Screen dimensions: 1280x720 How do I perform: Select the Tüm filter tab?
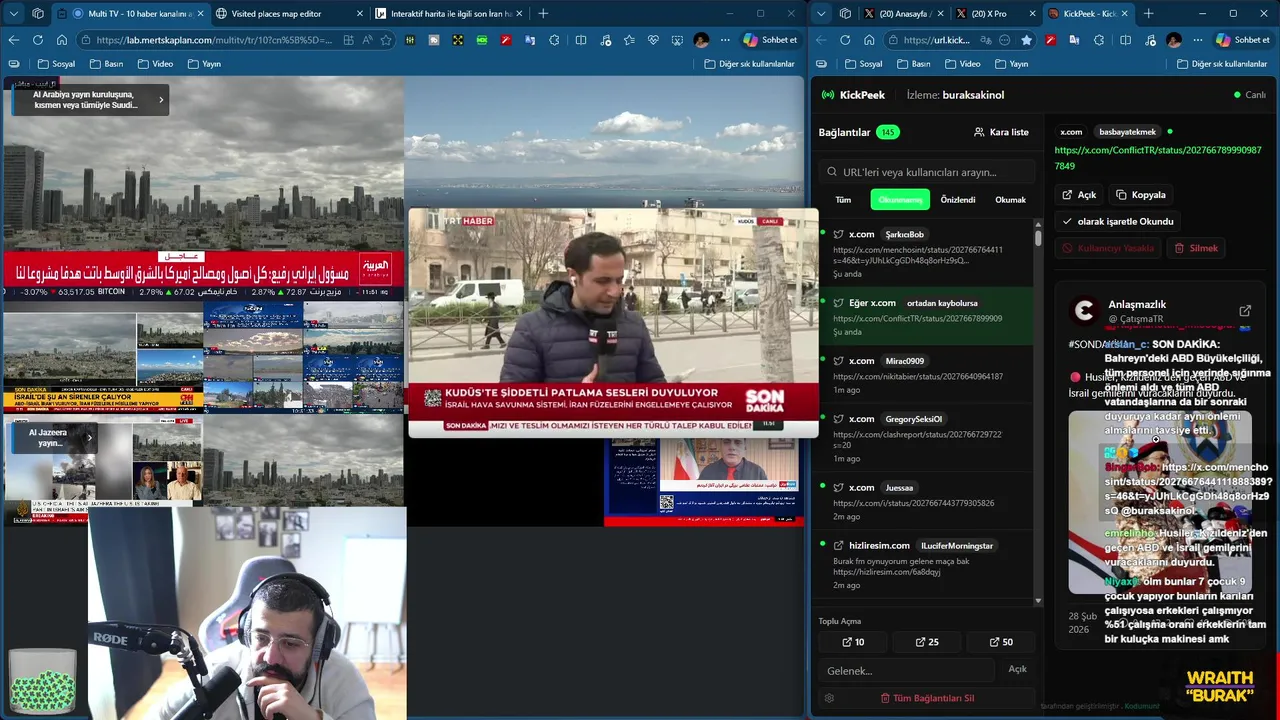tap(843, 200)
